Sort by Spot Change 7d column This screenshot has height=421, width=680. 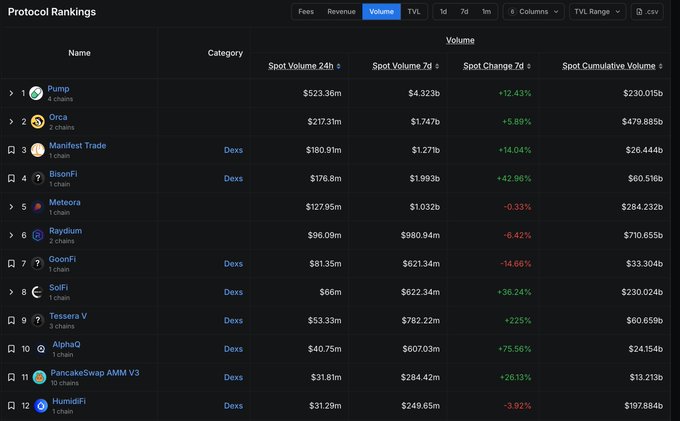(x=497, y=66)
